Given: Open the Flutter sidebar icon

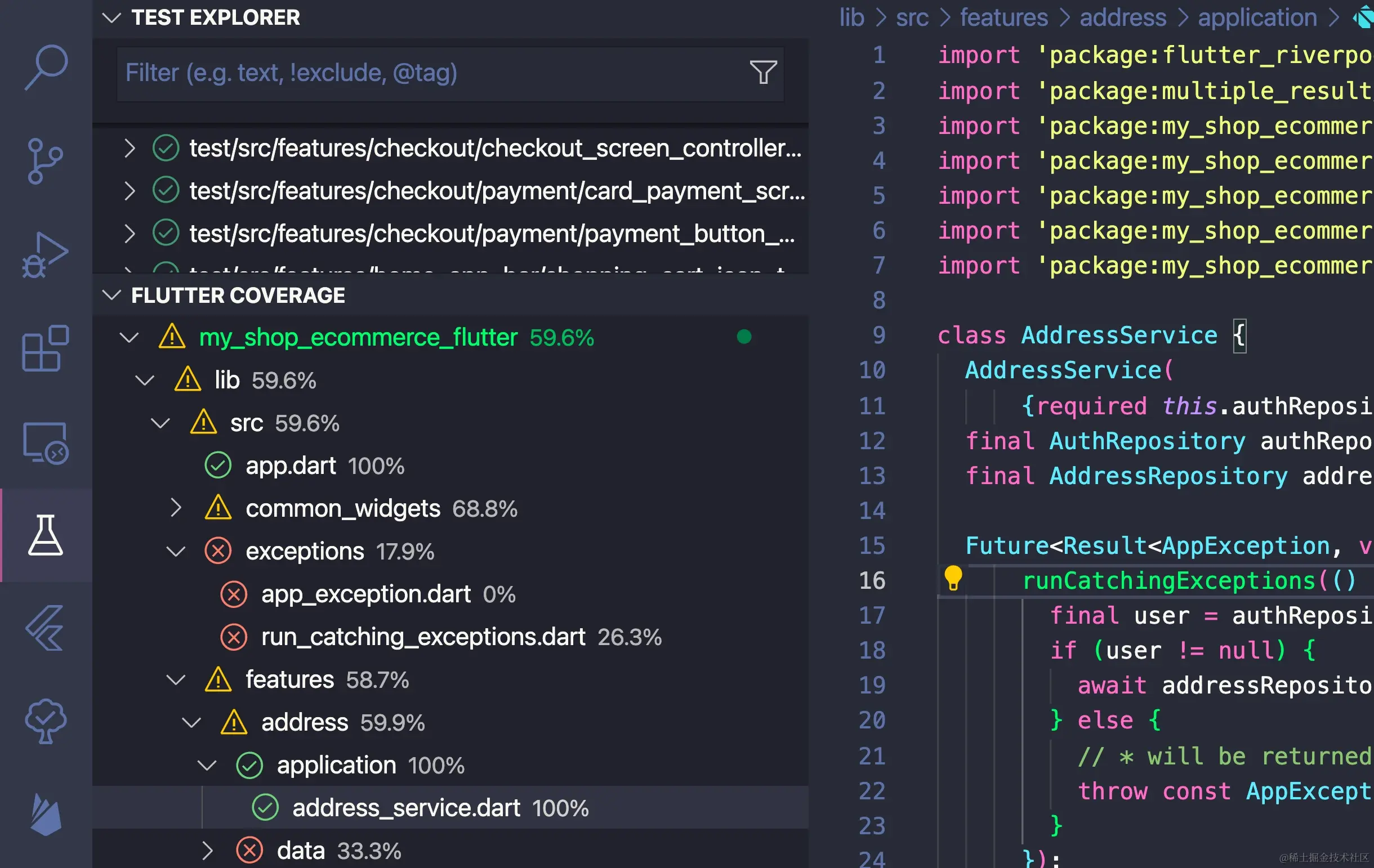Looking at the screenshot, I should pyautogui.click(x=45, y=628).
